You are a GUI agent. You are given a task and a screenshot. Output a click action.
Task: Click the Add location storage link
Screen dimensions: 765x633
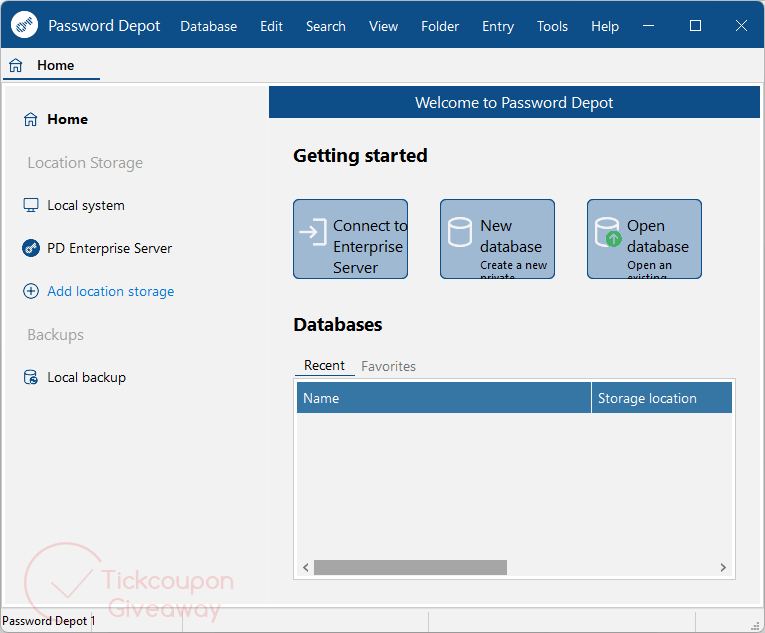tap(111, 291)
